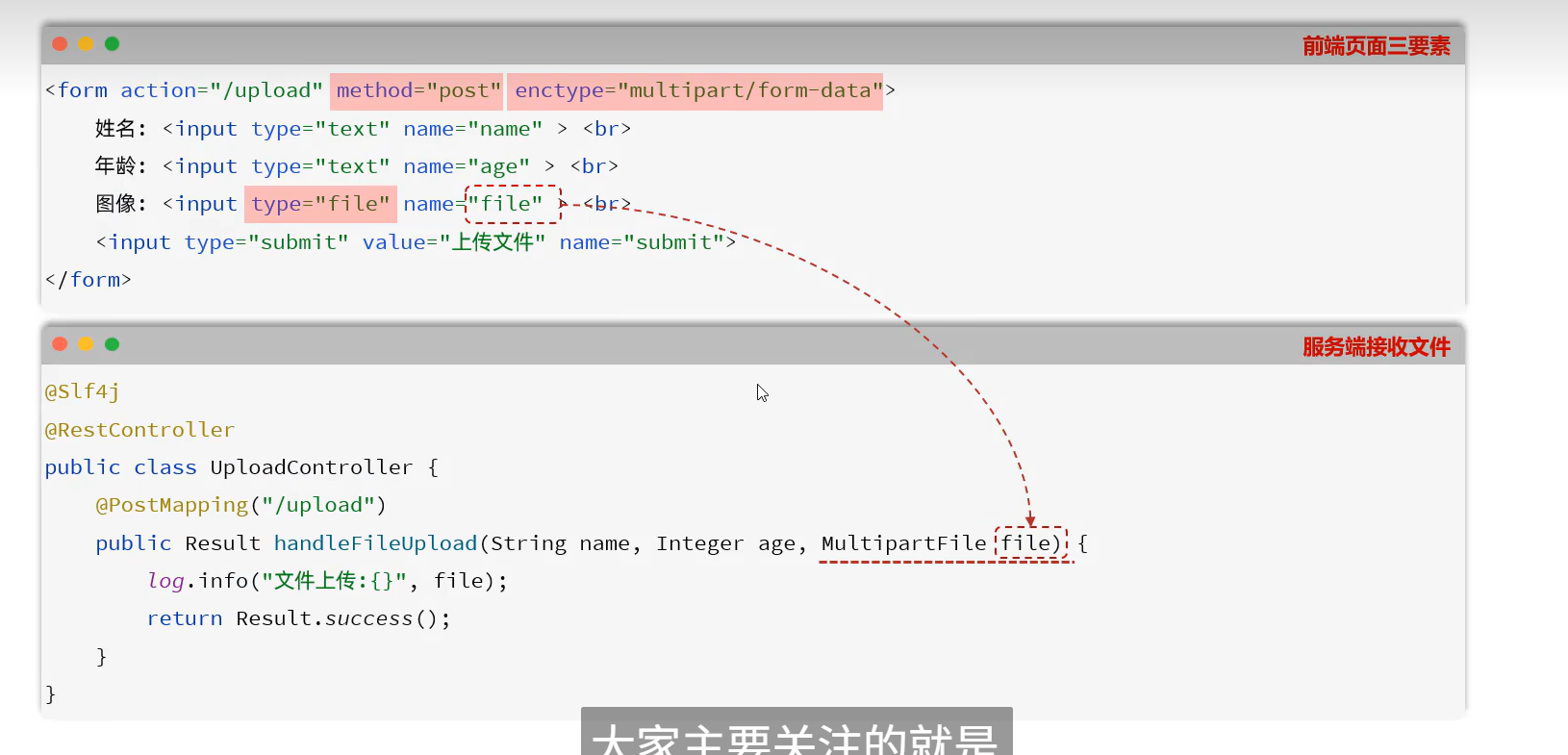
Task: Click the action="/upload" attribute of the form tag
Action: [x=221, y=90]
